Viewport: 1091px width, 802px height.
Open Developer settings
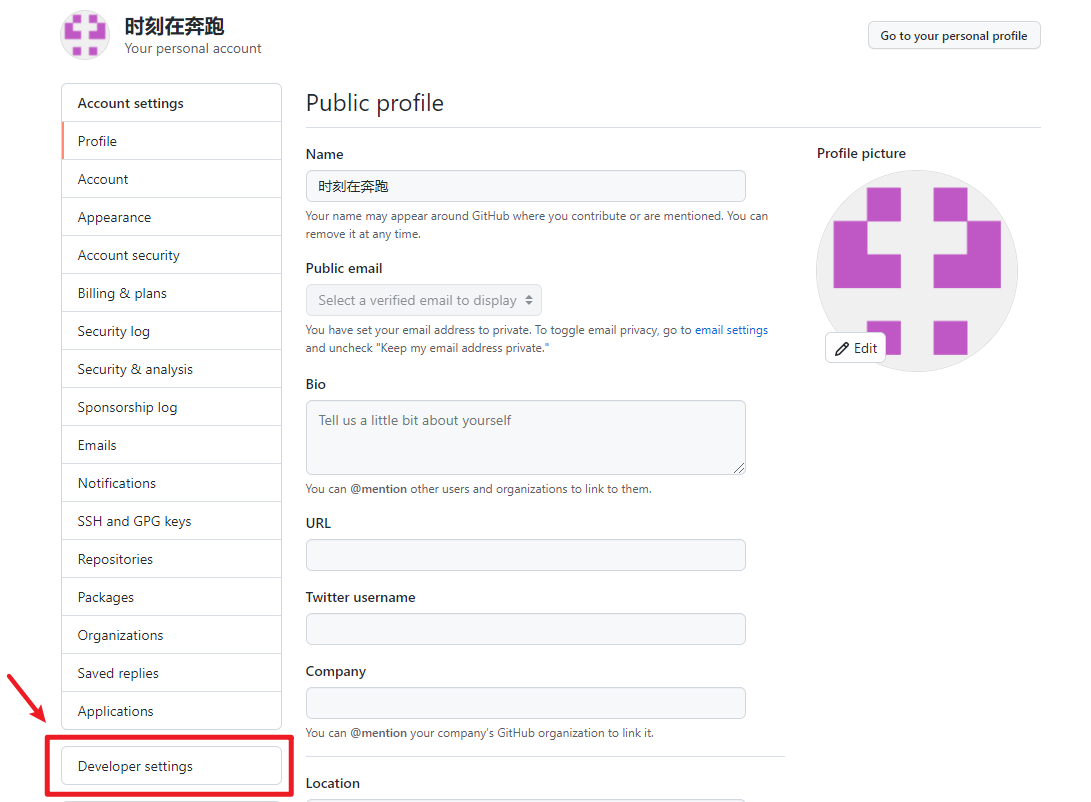pyautogui.click(x=171, y=766)
